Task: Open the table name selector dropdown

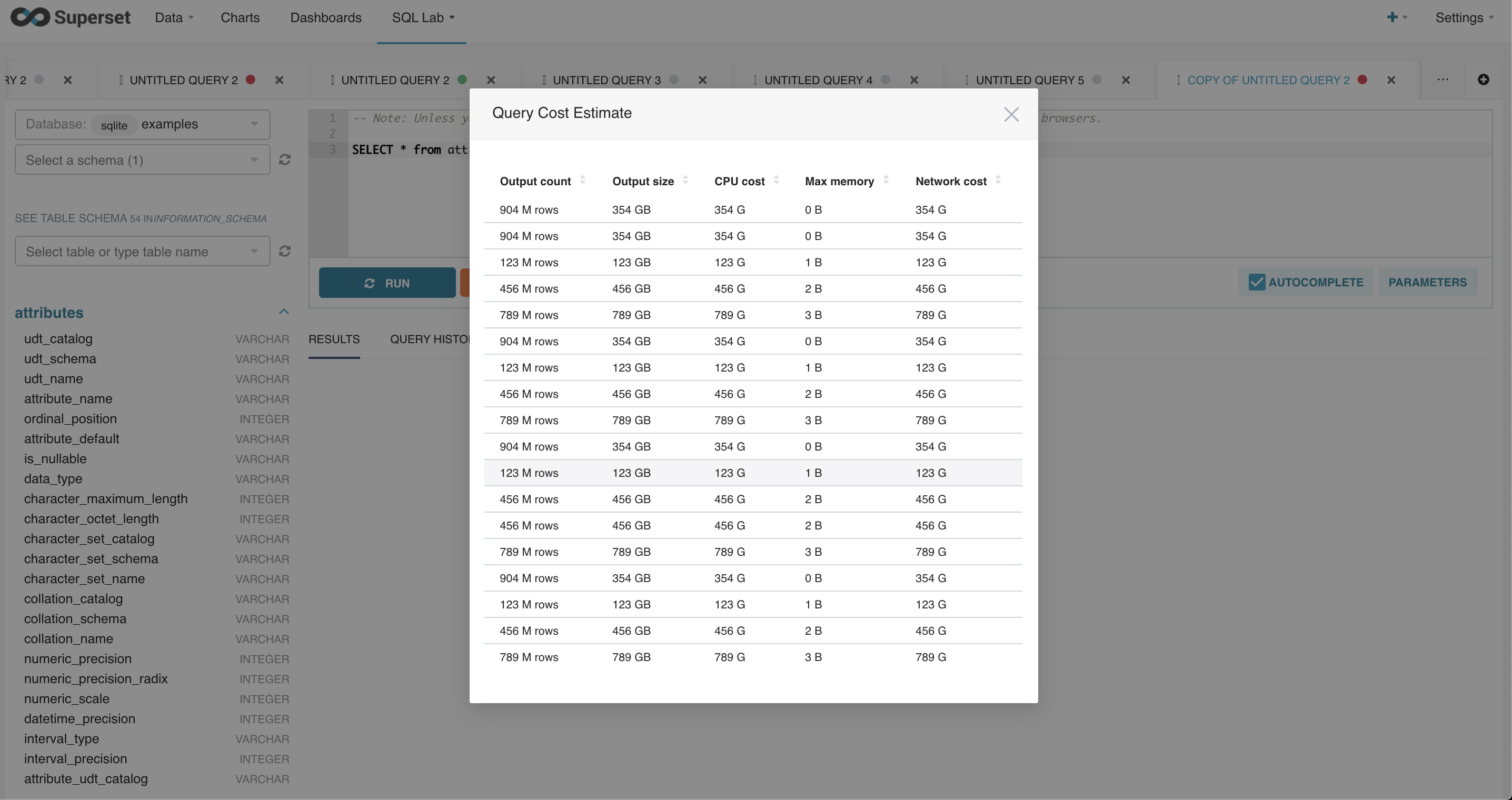Action: pyautogui.click(x=142, y=252)
